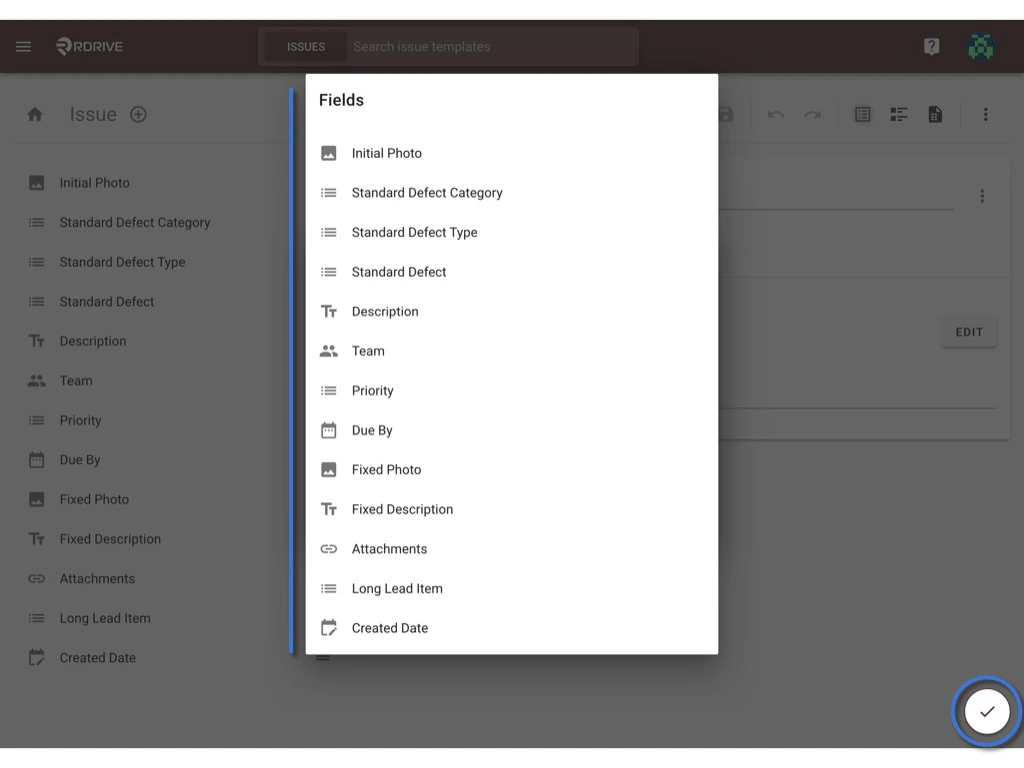Open the spreadsheet document icon
1024x768 pixels.
935,115
